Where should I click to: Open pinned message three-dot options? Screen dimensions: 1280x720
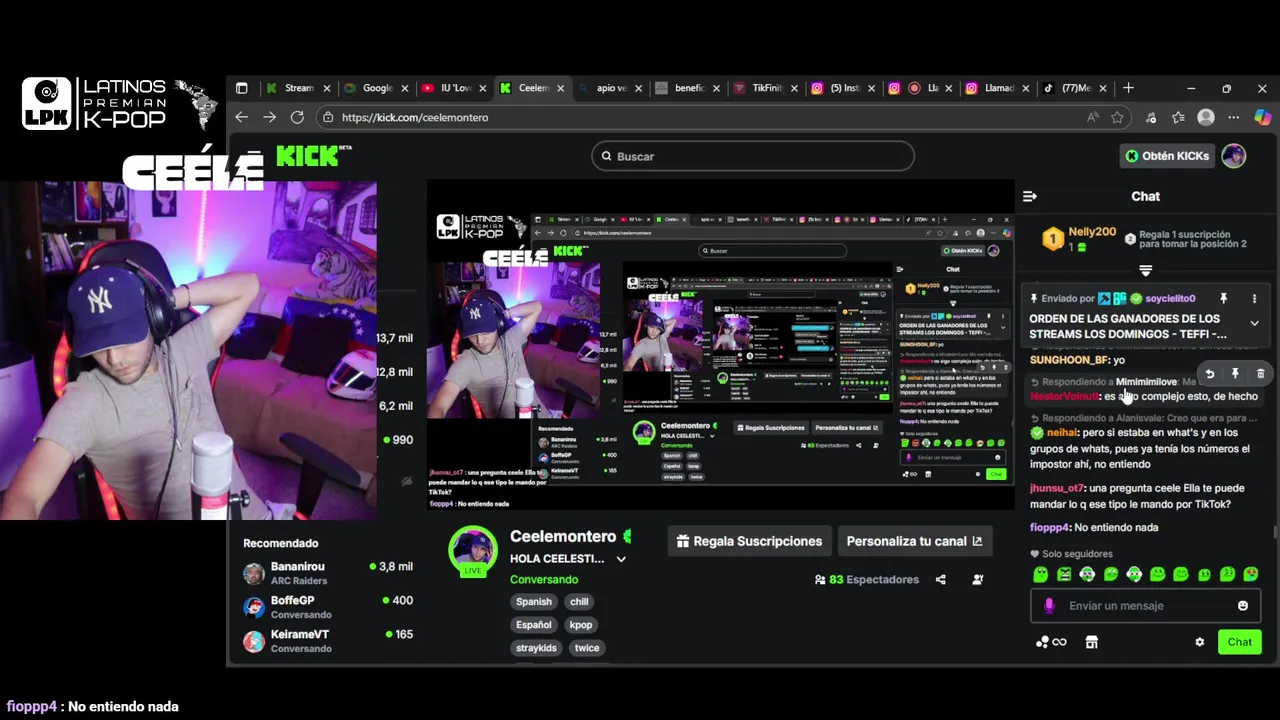tap(1254, 298)
